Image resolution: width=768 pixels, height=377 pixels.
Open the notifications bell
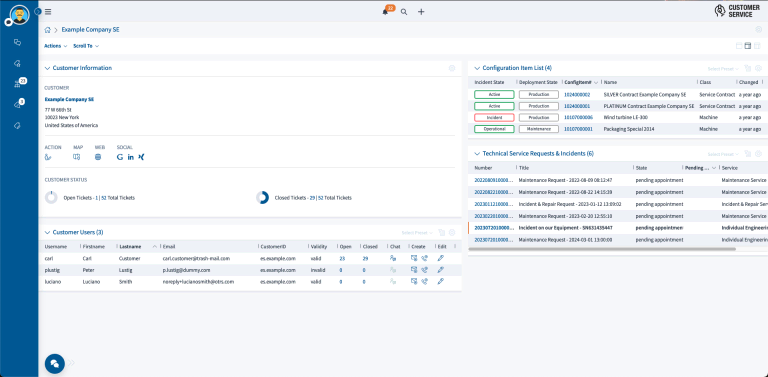(385, 12)
